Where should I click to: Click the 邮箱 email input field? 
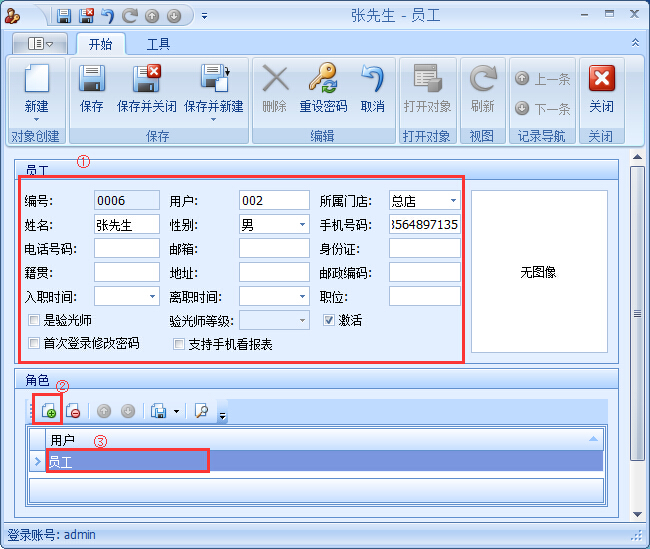pyautogui.click(x=274, y=249)
